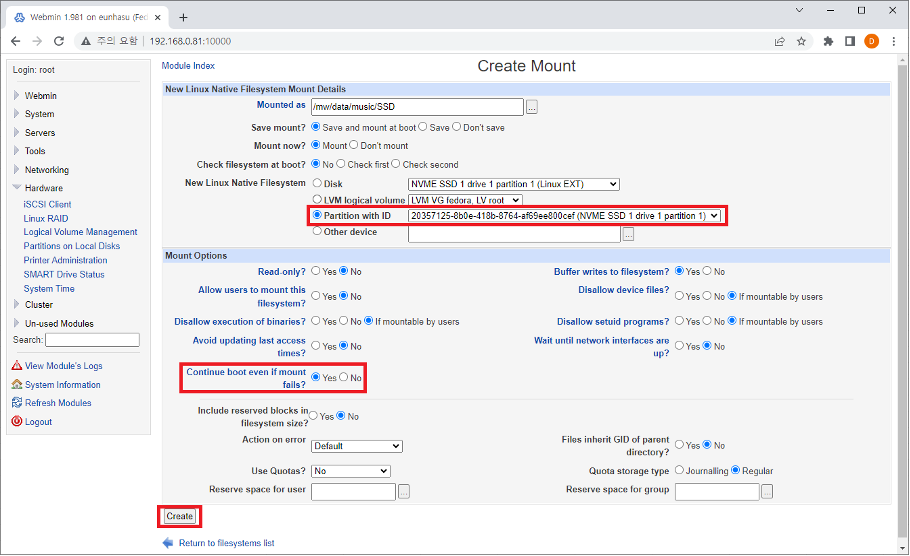
Task: Open the Use Quotas dropdown
Action: pyautogui.click(x=350, y=471)
